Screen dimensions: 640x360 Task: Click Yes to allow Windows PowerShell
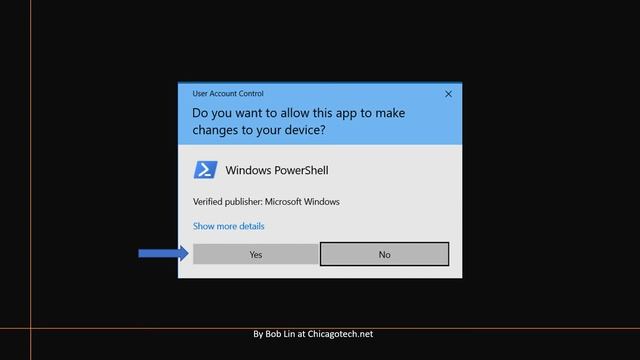[x=256, y=254]
